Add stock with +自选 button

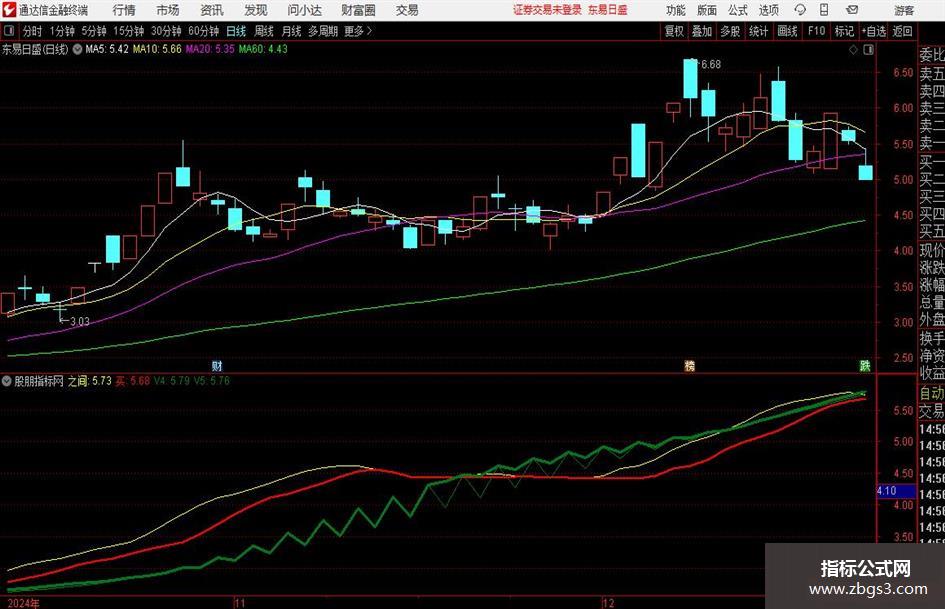[x=873, y=31]
